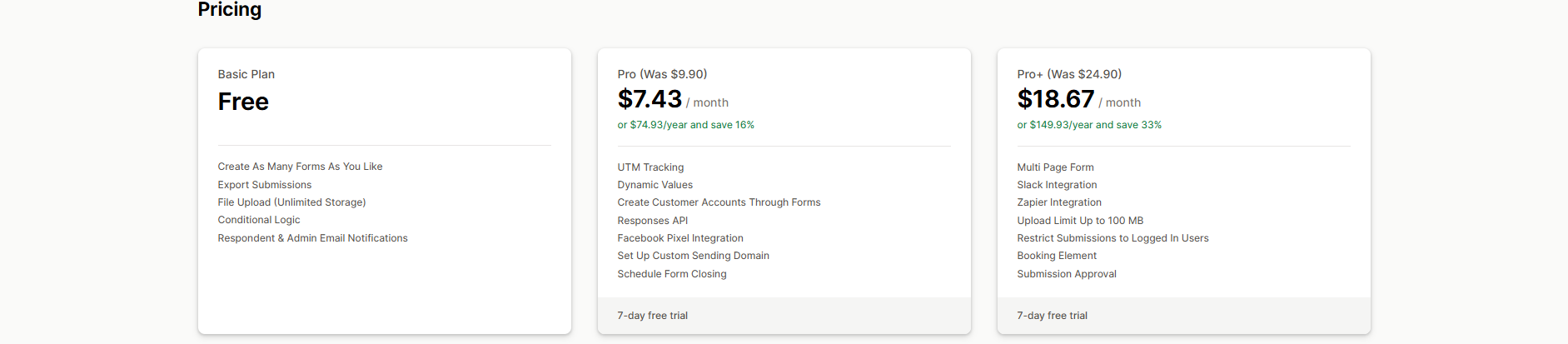Click Set Up Custom Sending Domain
This screenshot has width=1568, height=344.
click(x=693, y=256)
